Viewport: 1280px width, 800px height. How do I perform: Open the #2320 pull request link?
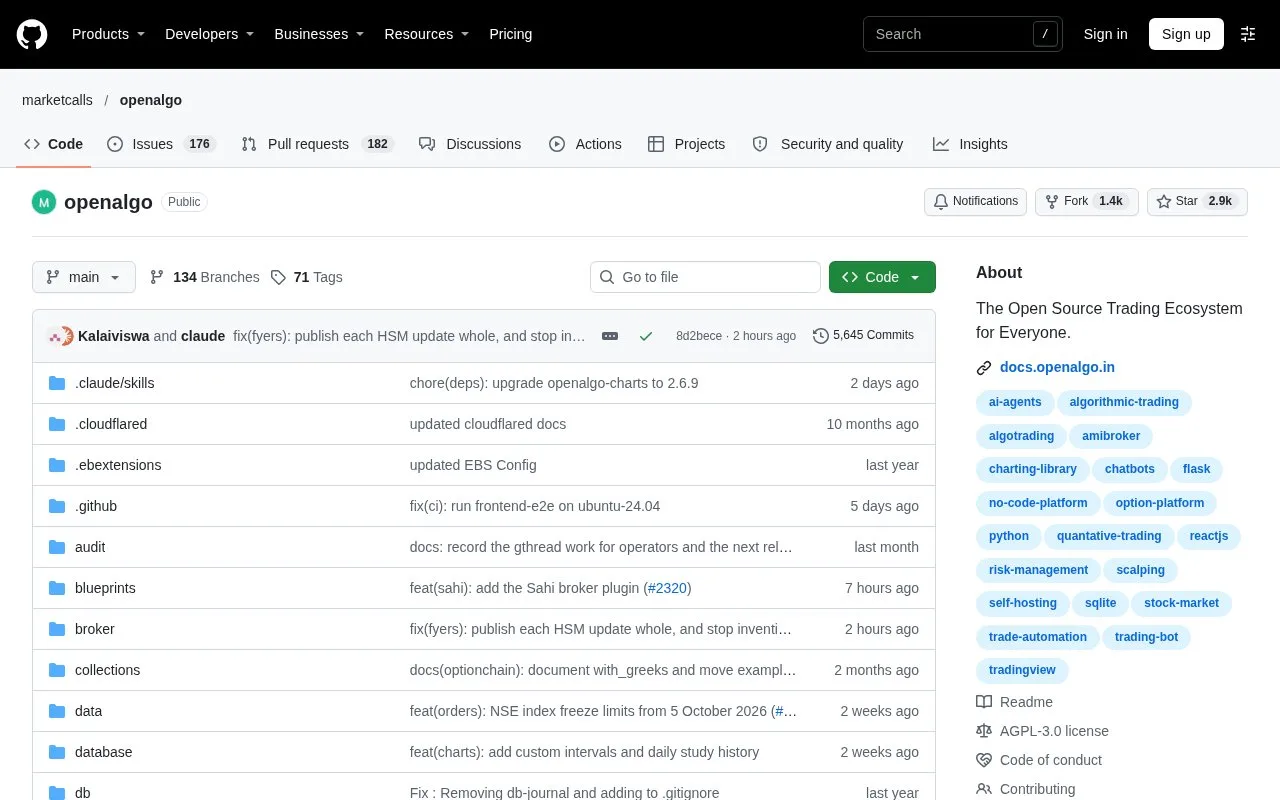tap(669, 588)
